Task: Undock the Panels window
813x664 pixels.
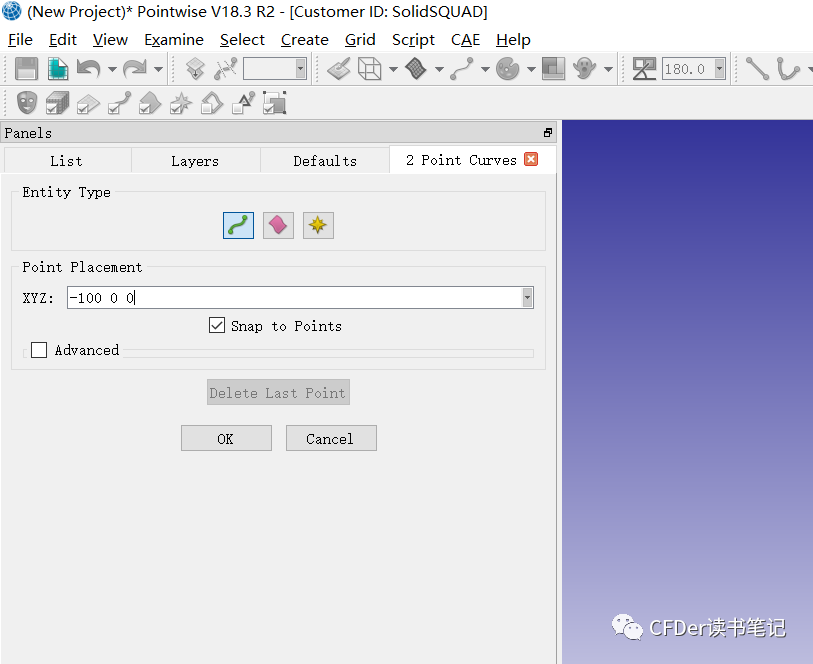Action: click(x=548, y=133)
